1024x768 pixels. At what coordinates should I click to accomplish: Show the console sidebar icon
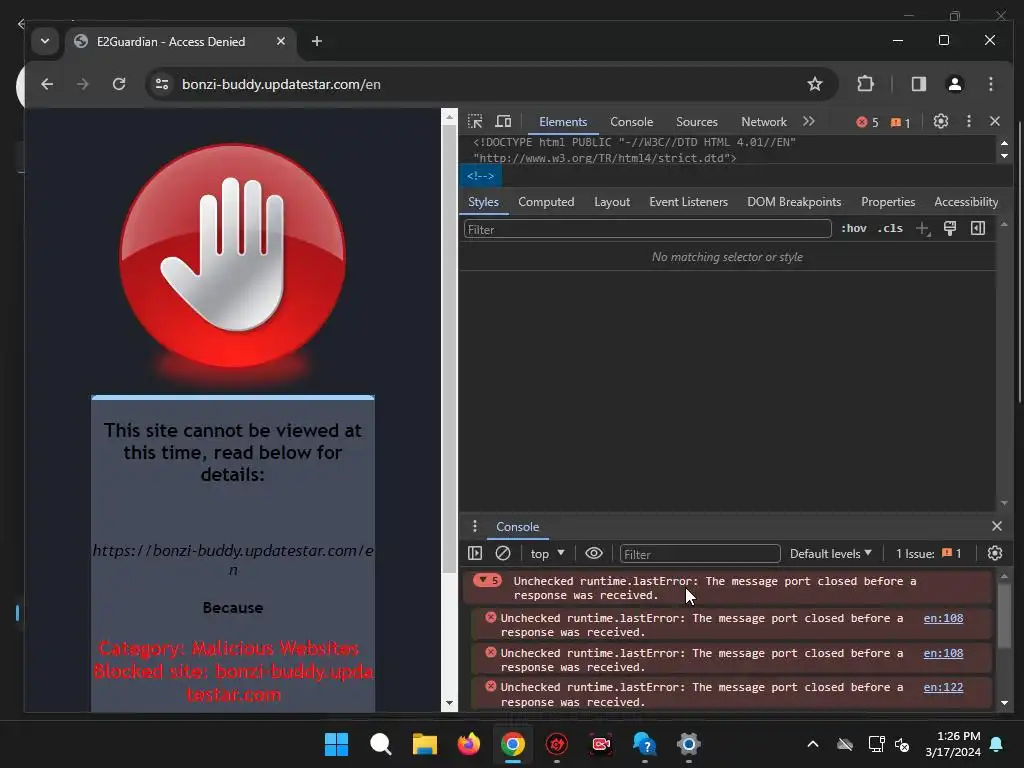pyautogui.click(x=475, y=553)
